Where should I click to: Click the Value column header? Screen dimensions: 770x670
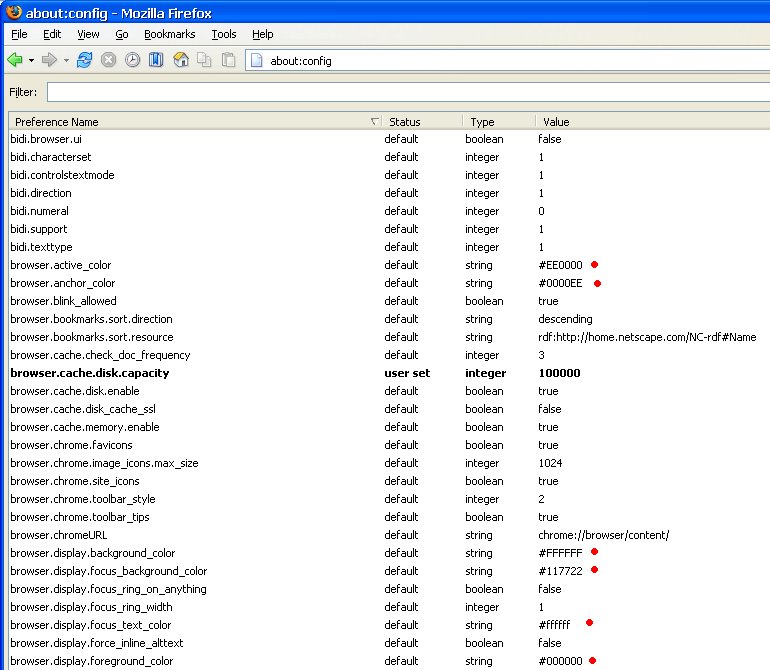click(556, 121)
